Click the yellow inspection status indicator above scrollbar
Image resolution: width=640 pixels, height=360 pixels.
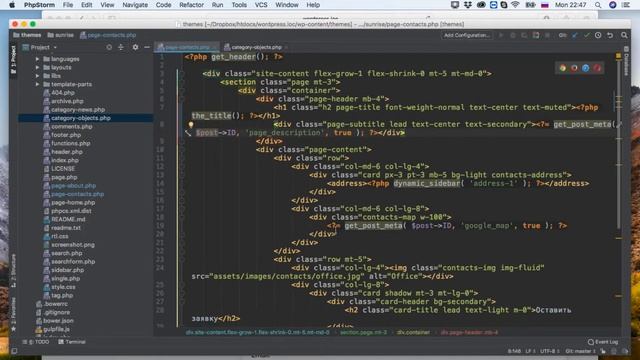click(x=618, y=56)
